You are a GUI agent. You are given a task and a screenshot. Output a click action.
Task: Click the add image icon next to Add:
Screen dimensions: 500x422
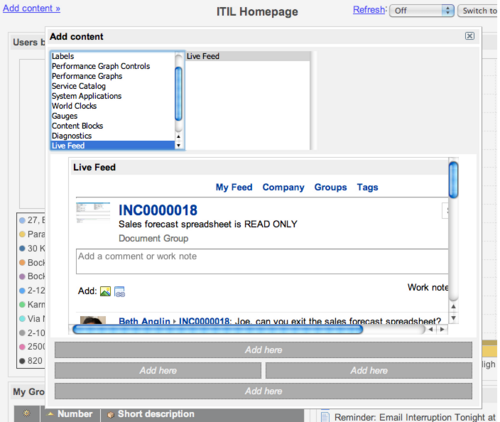105,291
